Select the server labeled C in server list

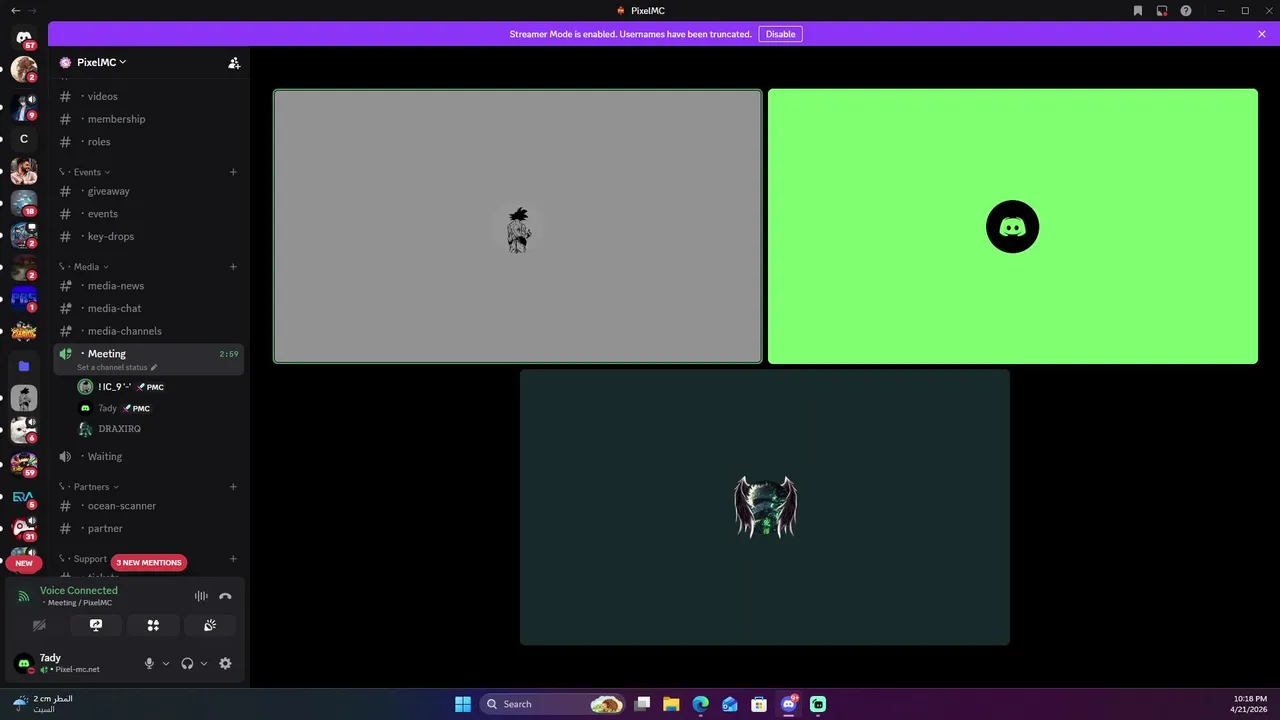(x=24, y=139)
